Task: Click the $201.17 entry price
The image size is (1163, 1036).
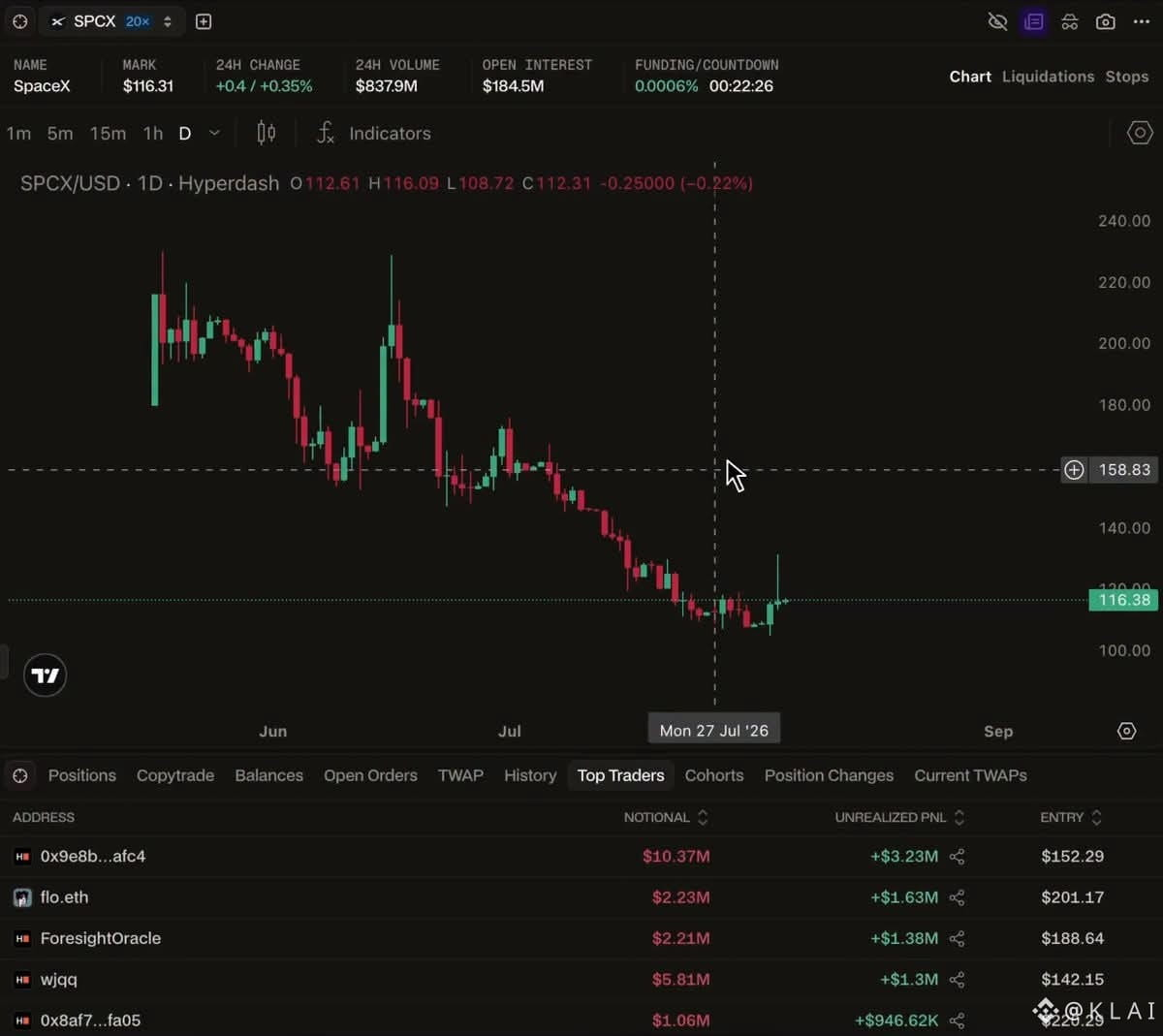Action: pos(1072,897)
